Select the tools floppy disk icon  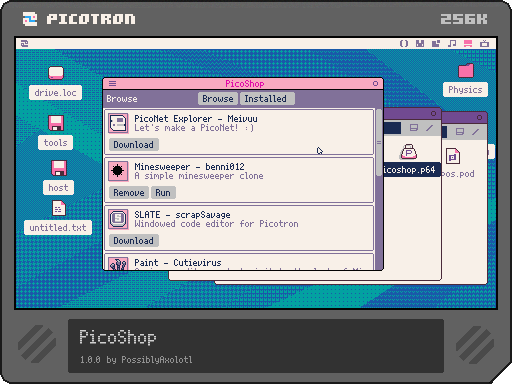coord(56,123)
